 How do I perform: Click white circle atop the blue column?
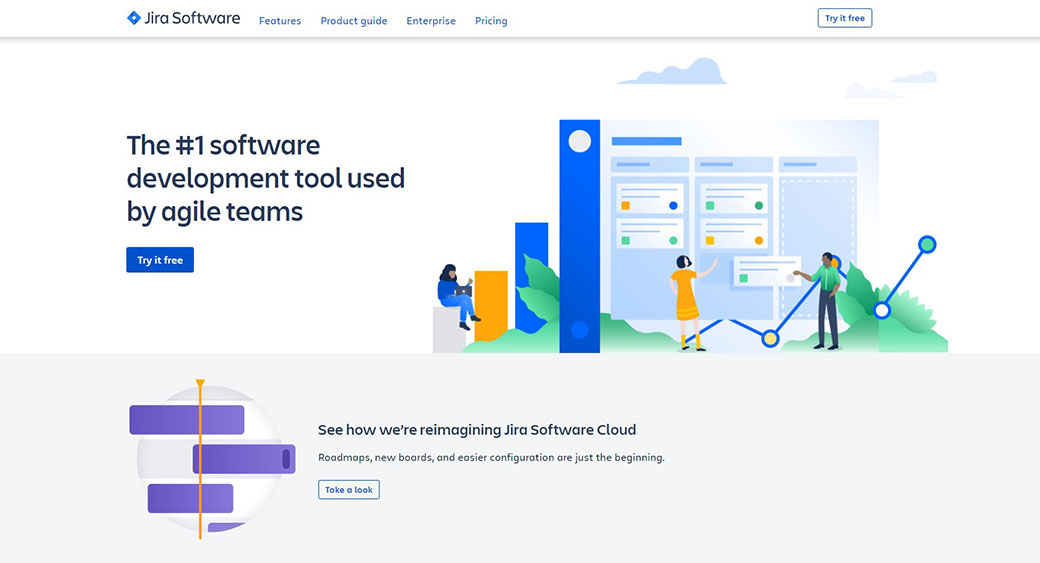click(580, 141)
